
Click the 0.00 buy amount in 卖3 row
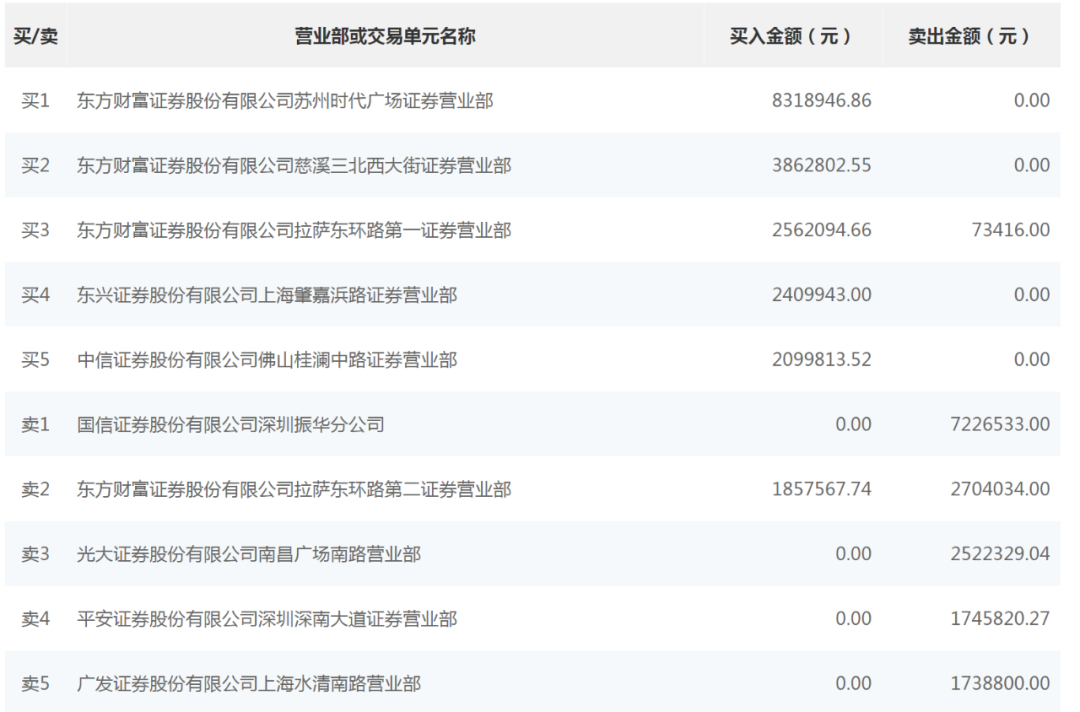(x=853, y=554)
